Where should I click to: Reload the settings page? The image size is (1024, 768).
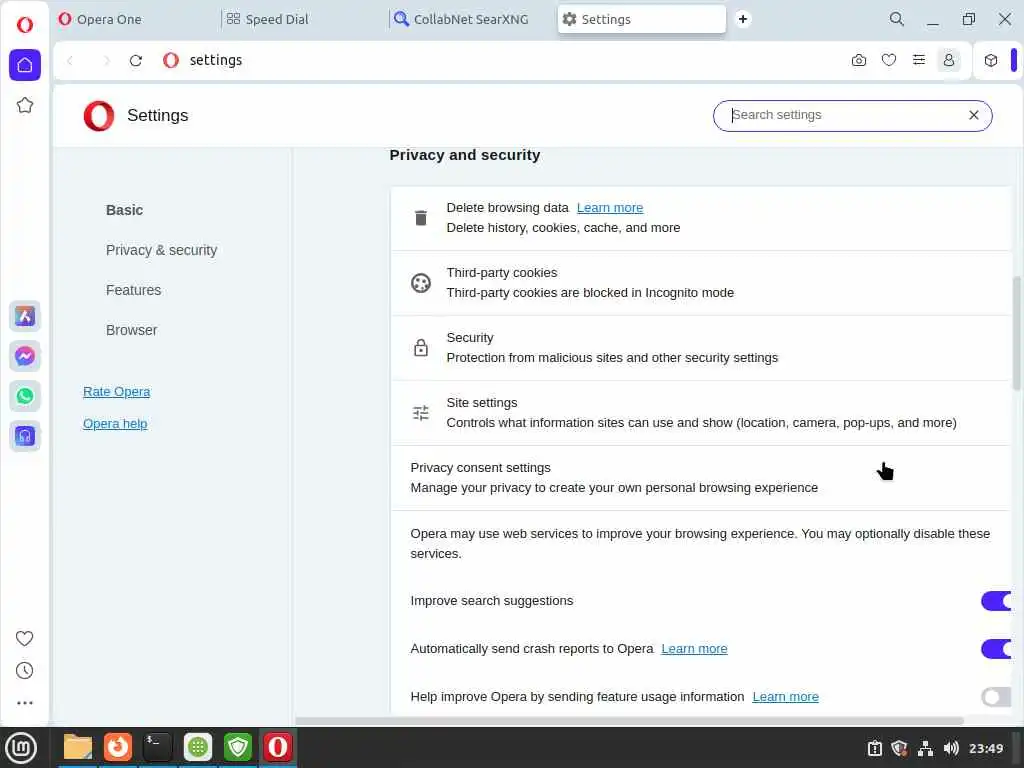(136, 60)
